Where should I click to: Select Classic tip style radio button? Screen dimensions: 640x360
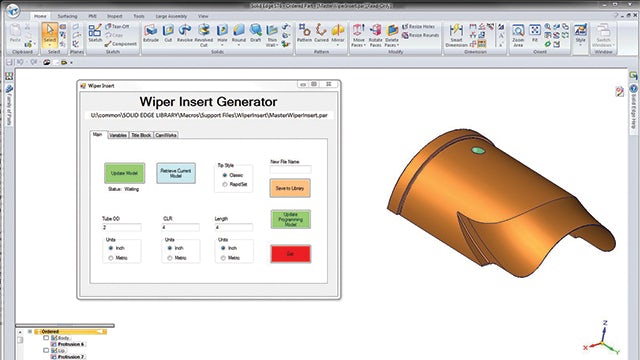225,175
